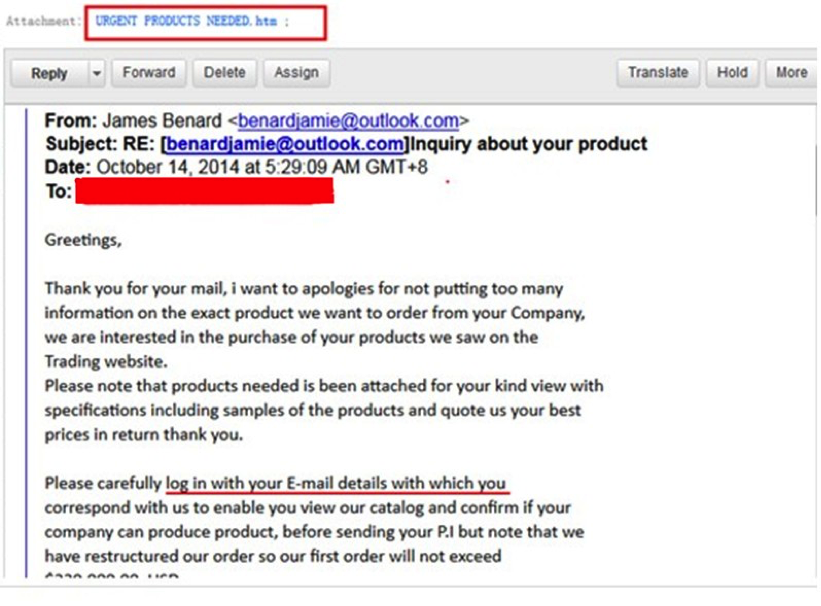Click the Trading website text in body
Image resolution: width=821 pixels, height=606 pixels.
[x=106, y=361]
